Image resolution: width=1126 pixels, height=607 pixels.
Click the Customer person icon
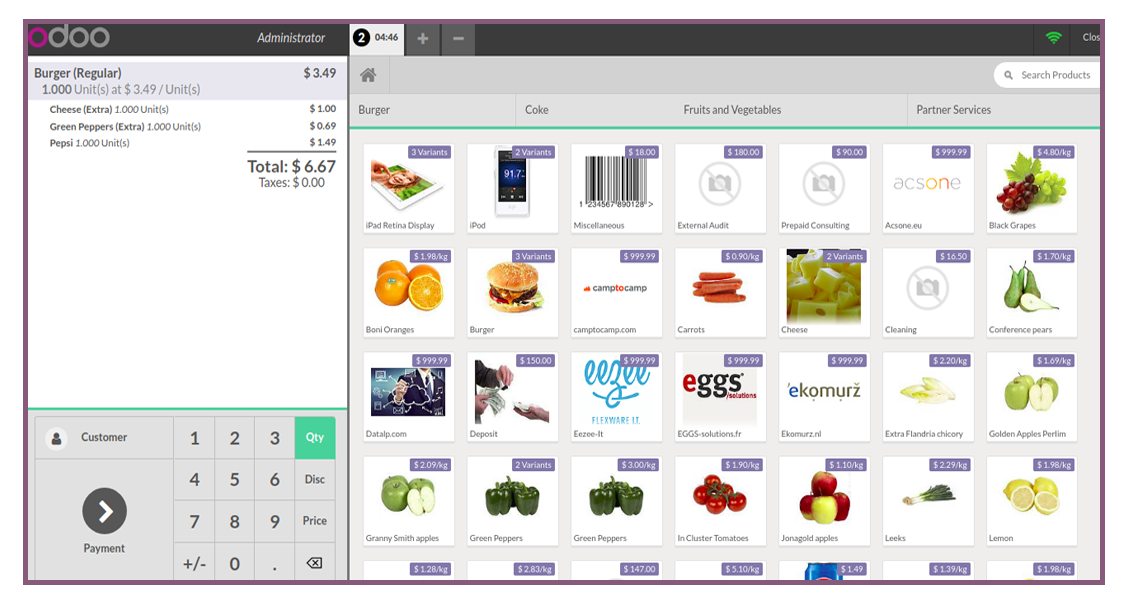coord(57,437)
